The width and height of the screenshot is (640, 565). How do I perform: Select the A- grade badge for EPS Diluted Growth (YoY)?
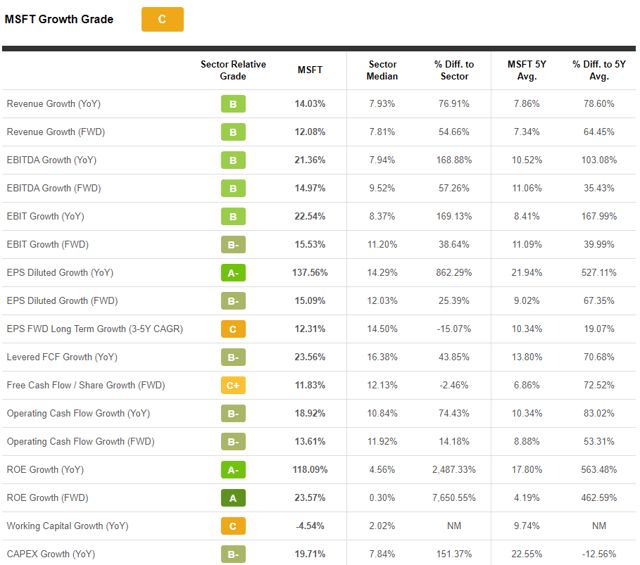click(x=233, y=272)
